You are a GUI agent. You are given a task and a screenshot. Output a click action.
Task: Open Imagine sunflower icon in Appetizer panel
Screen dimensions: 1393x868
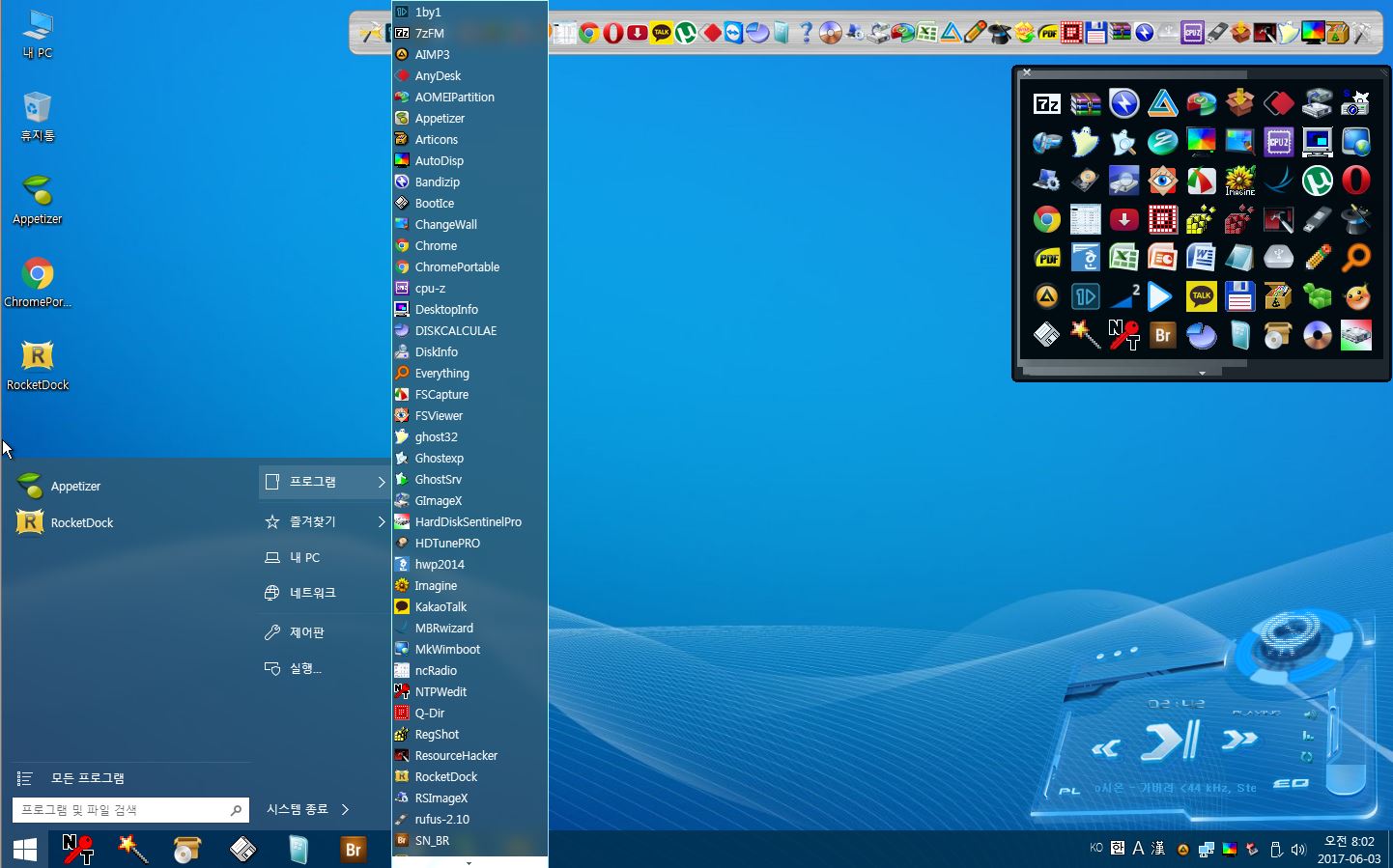click(x=1240, y=182)
